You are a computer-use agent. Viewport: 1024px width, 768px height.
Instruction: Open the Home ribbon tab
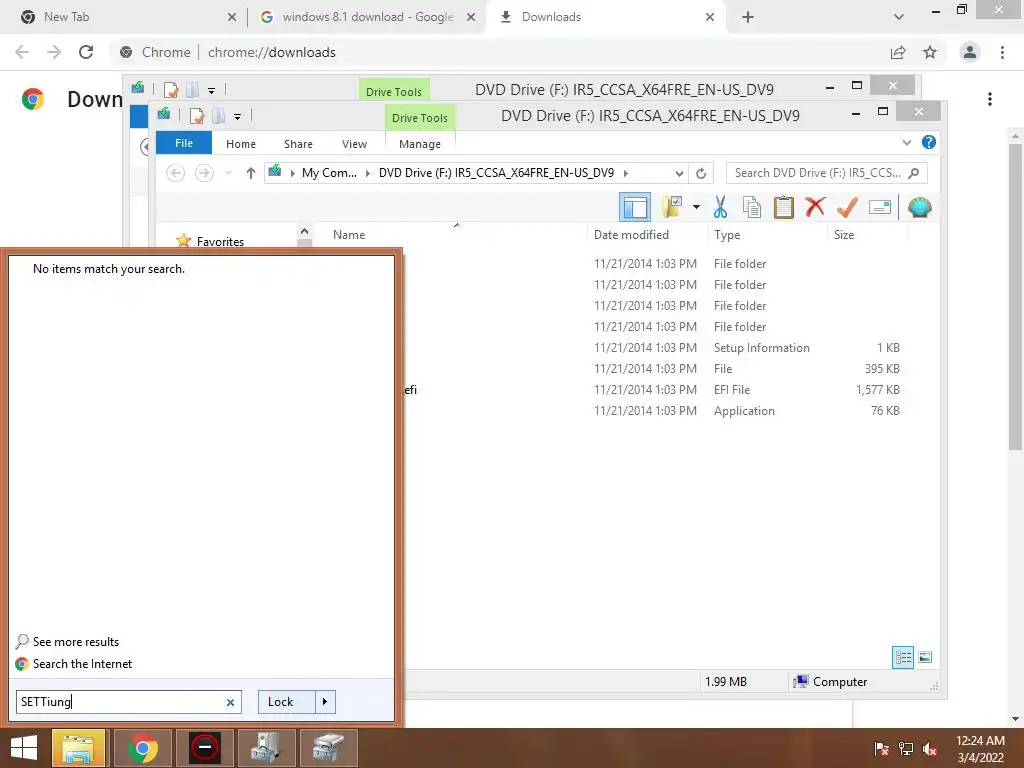241,144
